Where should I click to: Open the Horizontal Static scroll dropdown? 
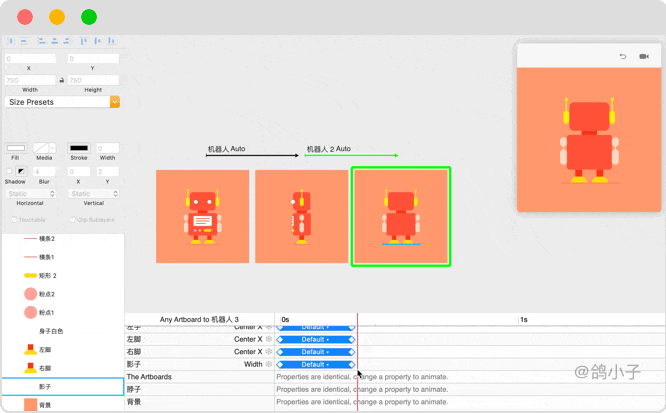pos(30,193)
